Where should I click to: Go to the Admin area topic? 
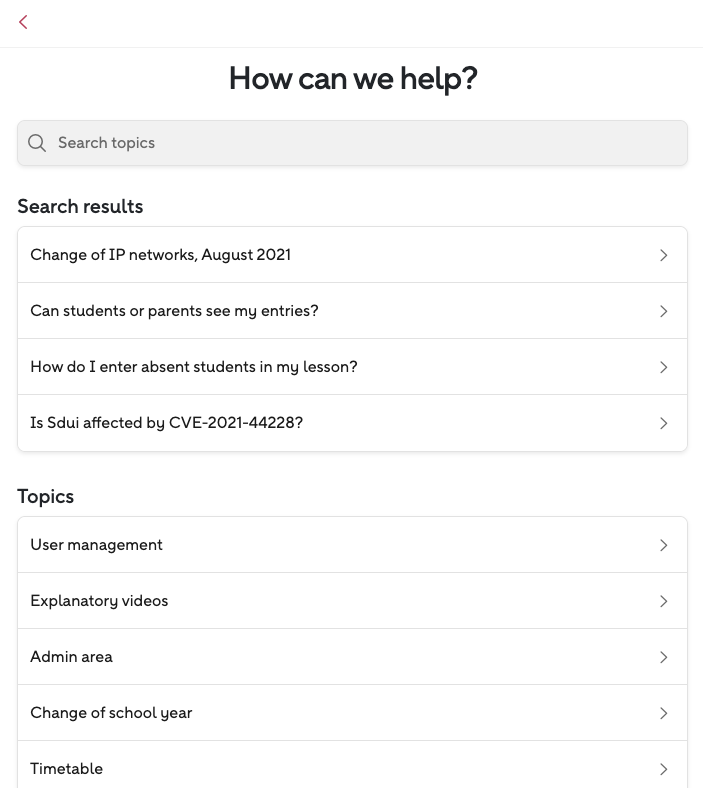pyautogui.click(x=72, y=657)
